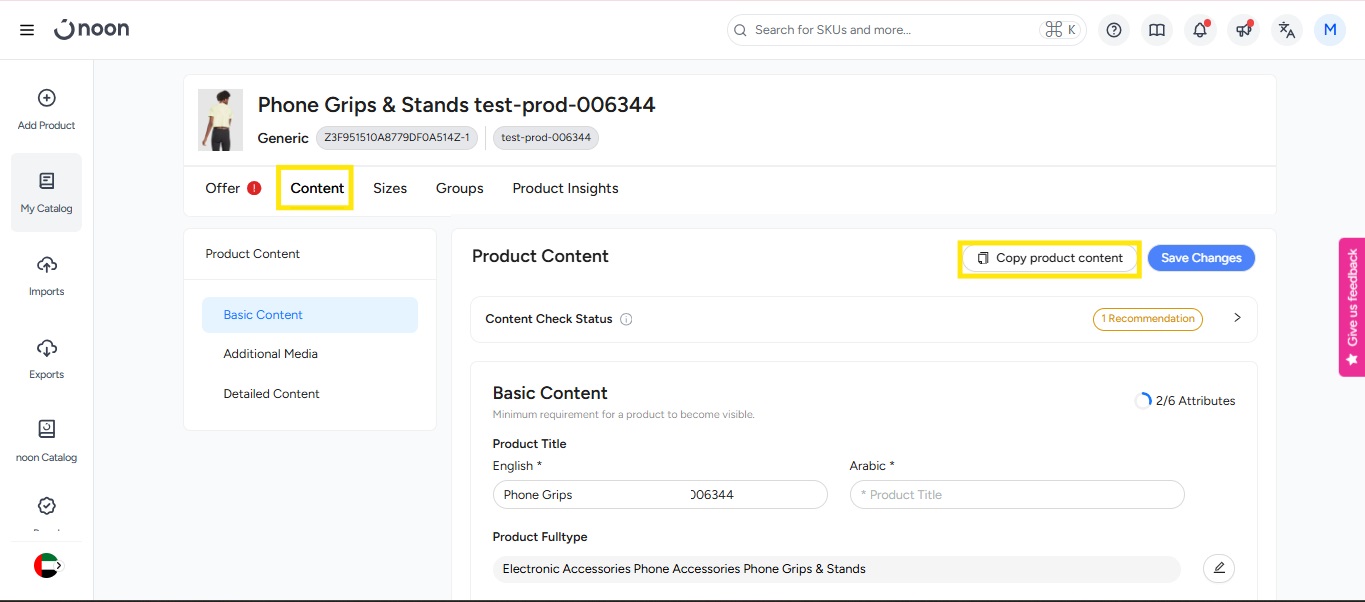The height and width of the screenshot is (602, 1365).
Task: Click the Save Changes button
Action: point(1201,258)
